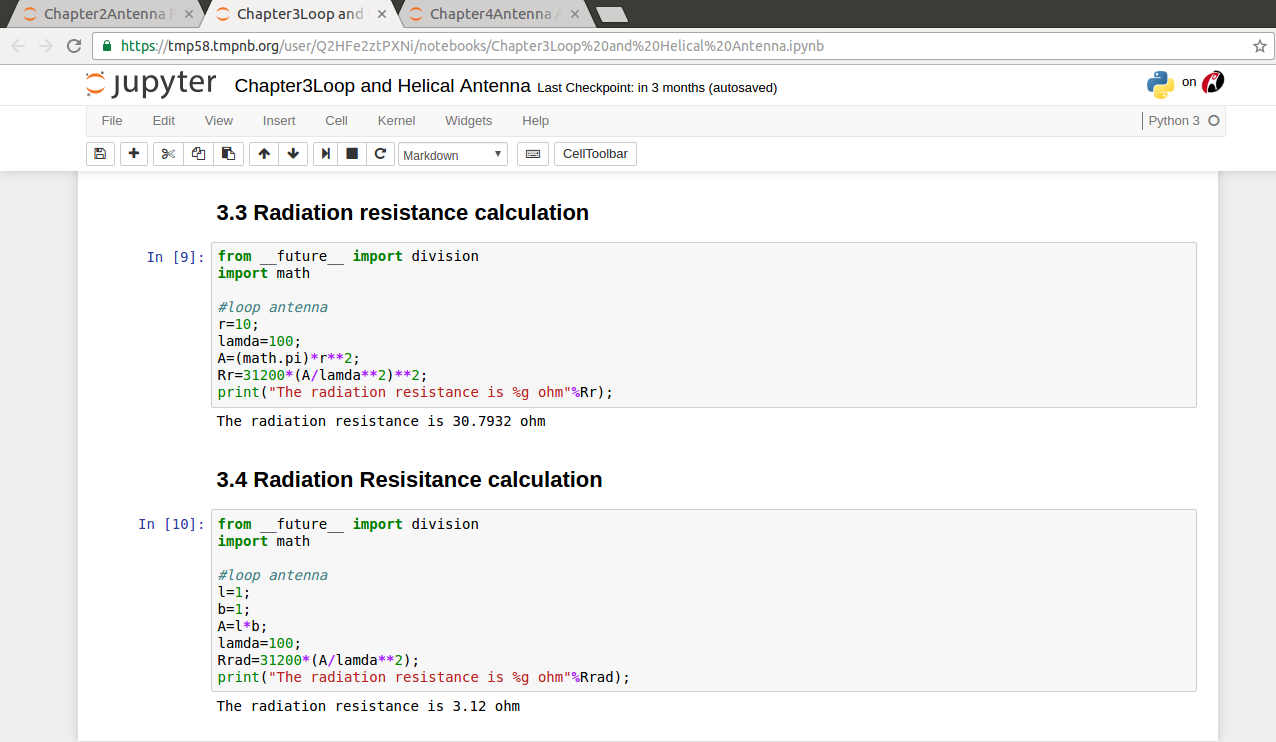Interrupt the kernel with stop icon
1276x742 pixels.
click(352, 154)
